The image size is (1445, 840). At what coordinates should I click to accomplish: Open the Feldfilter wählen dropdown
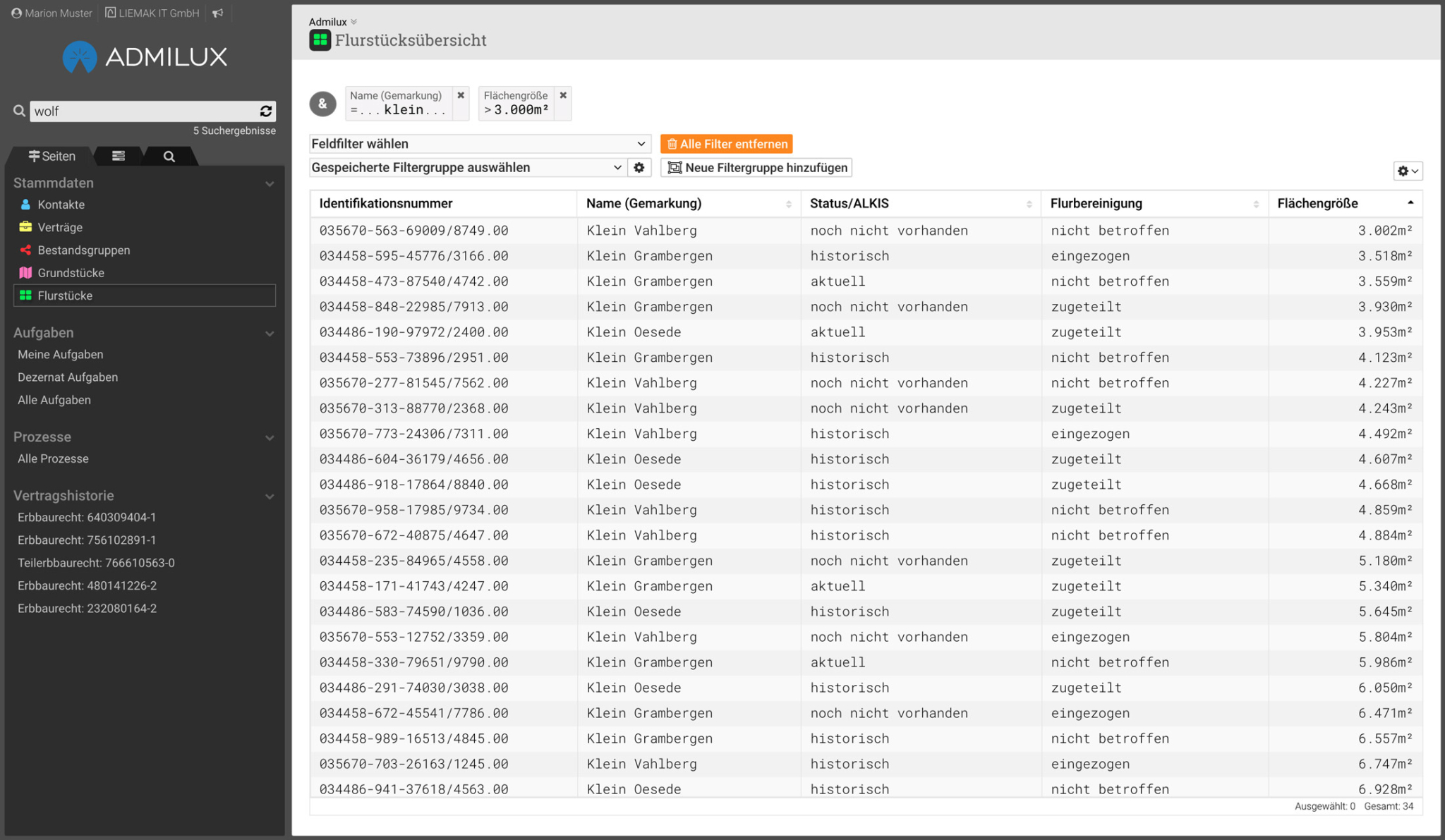point(480,143)
